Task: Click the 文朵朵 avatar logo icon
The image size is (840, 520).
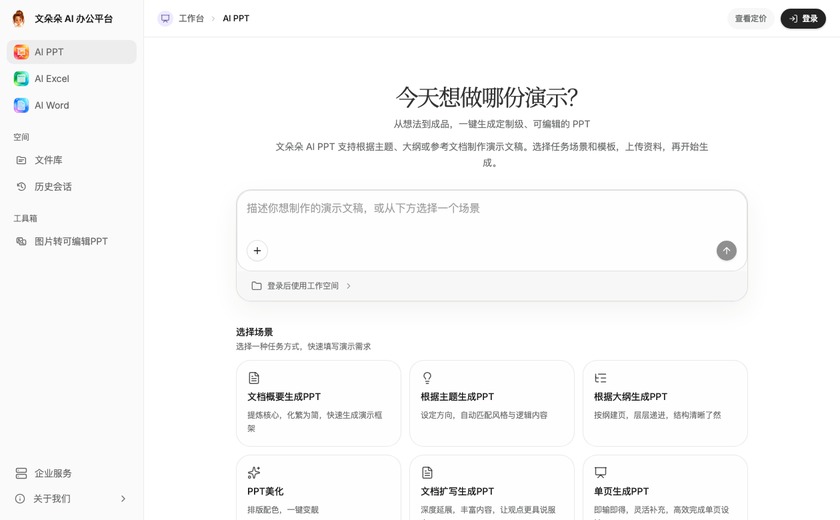Action: pos(19,18)
